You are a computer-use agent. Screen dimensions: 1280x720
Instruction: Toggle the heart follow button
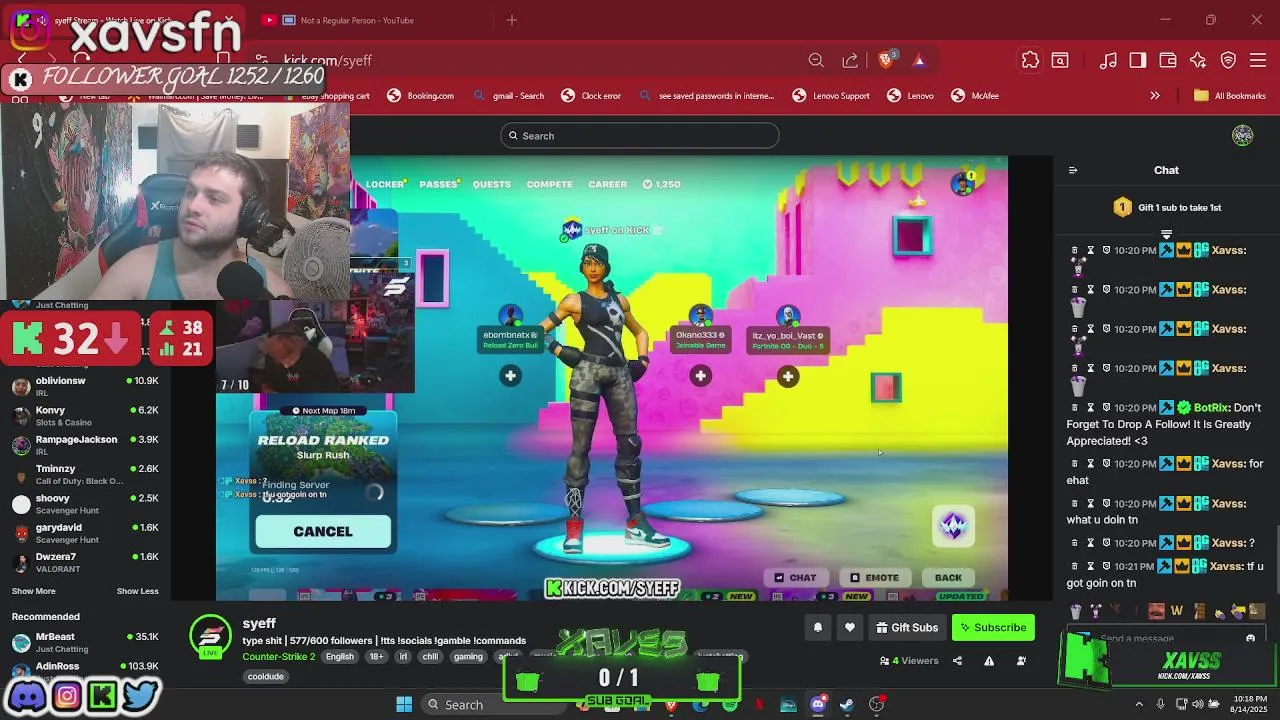pos(850,628)
